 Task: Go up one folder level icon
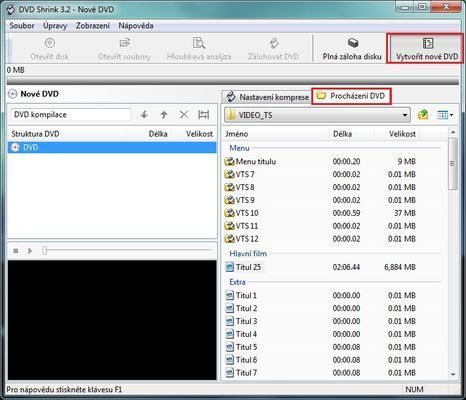coord(423,115)
